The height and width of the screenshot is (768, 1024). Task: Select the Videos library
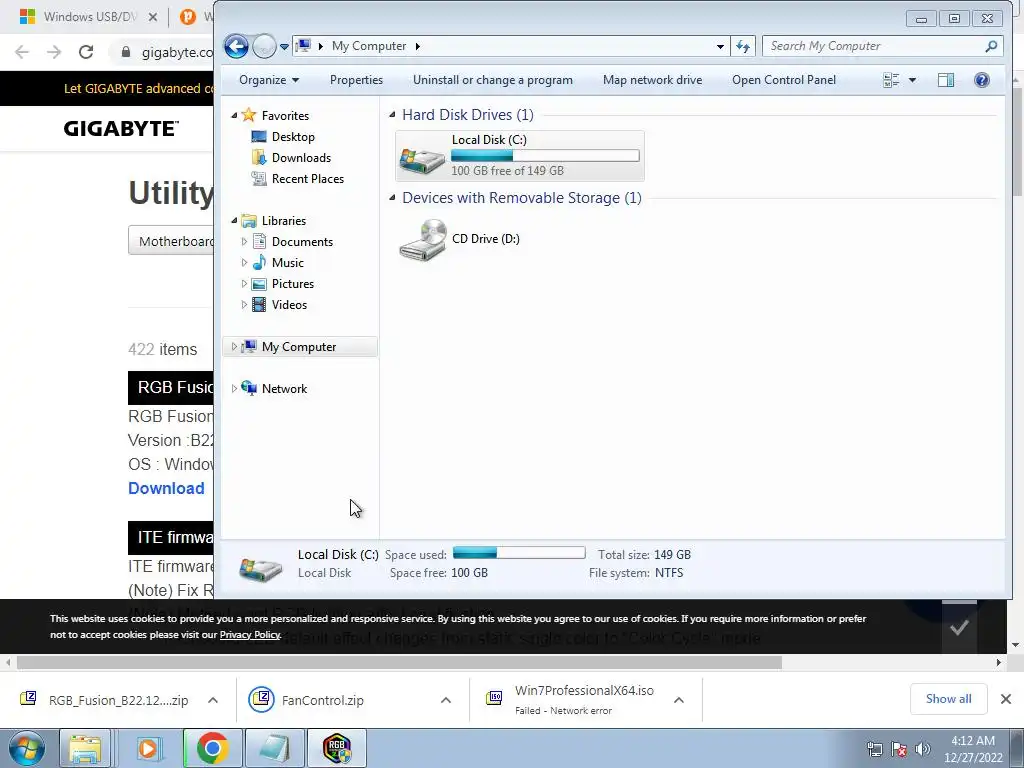(289, 304)
